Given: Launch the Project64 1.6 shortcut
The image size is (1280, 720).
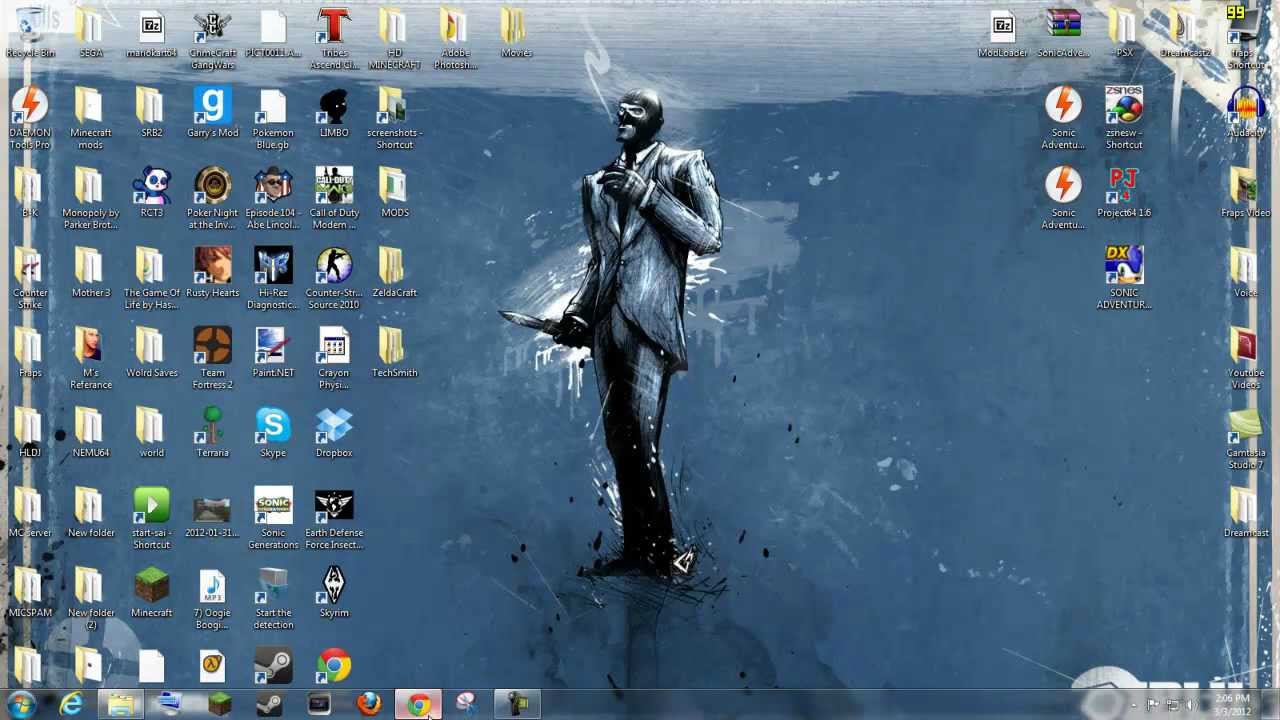Looking at the screenshot, I should pyautogui.click(x=1124, y=193).
